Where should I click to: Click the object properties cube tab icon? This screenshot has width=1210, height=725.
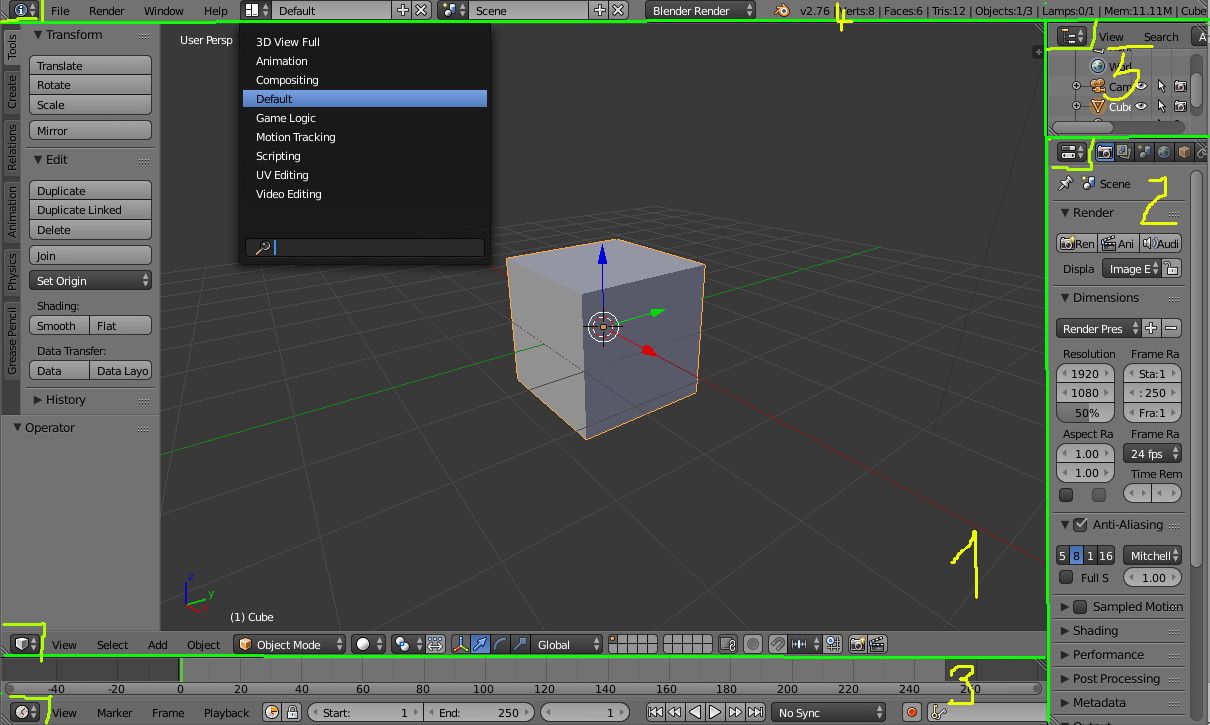tap(1184, 152)
